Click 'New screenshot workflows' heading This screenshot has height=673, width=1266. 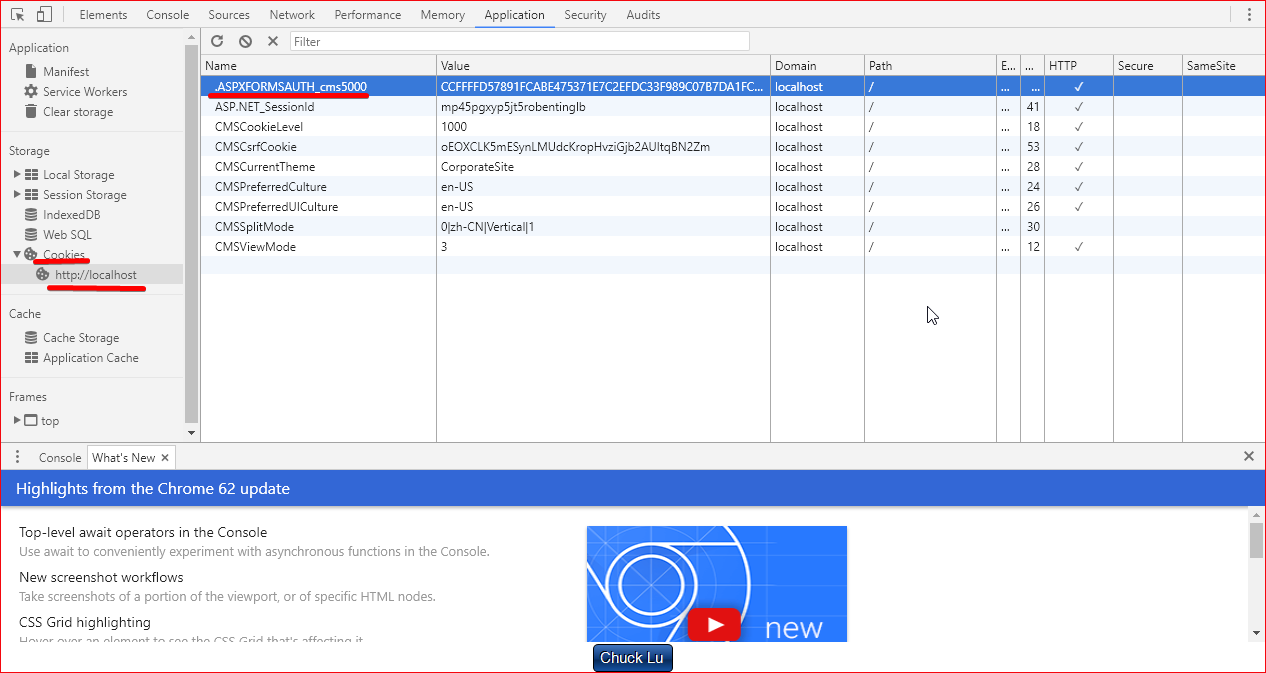click(101, 578)
